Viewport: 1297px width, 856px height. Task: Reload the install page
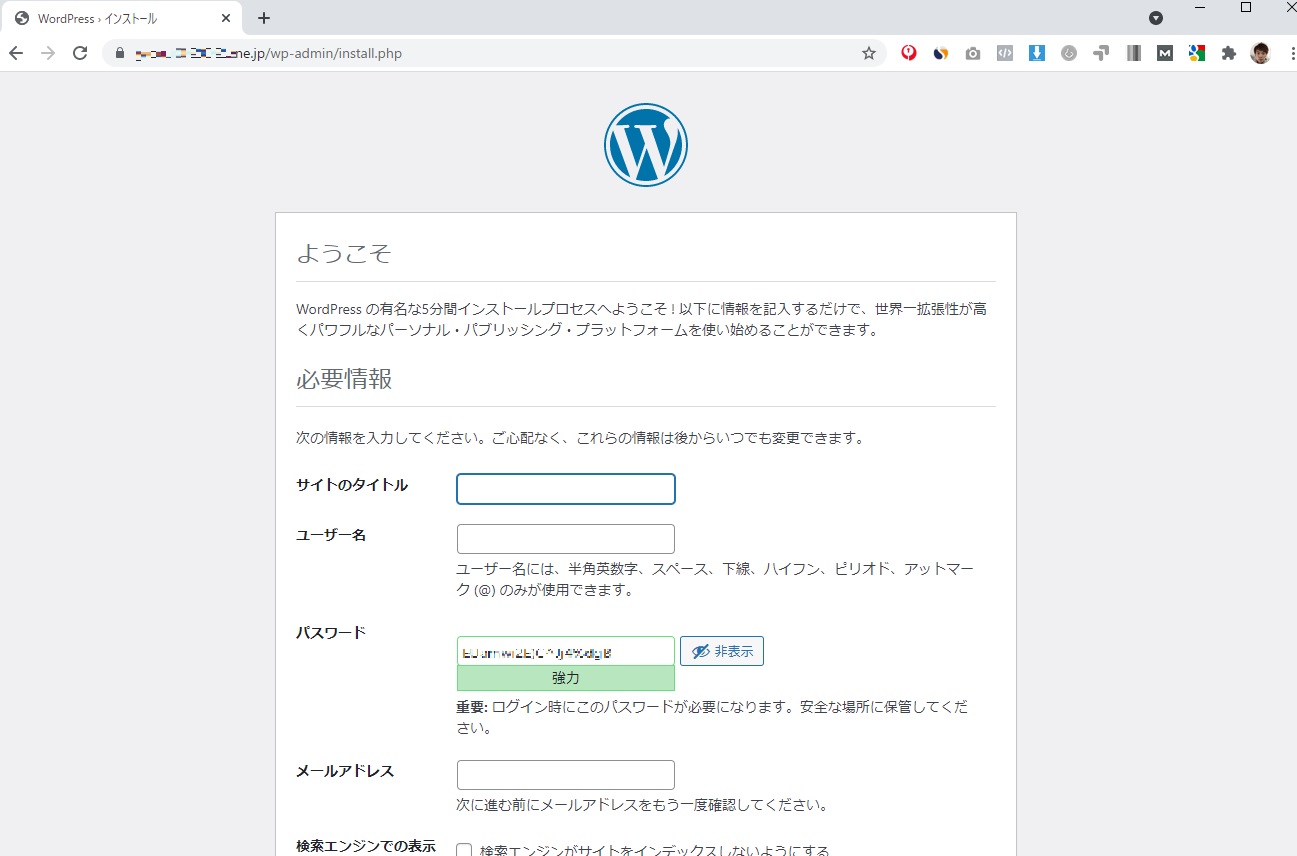point(80,53)
